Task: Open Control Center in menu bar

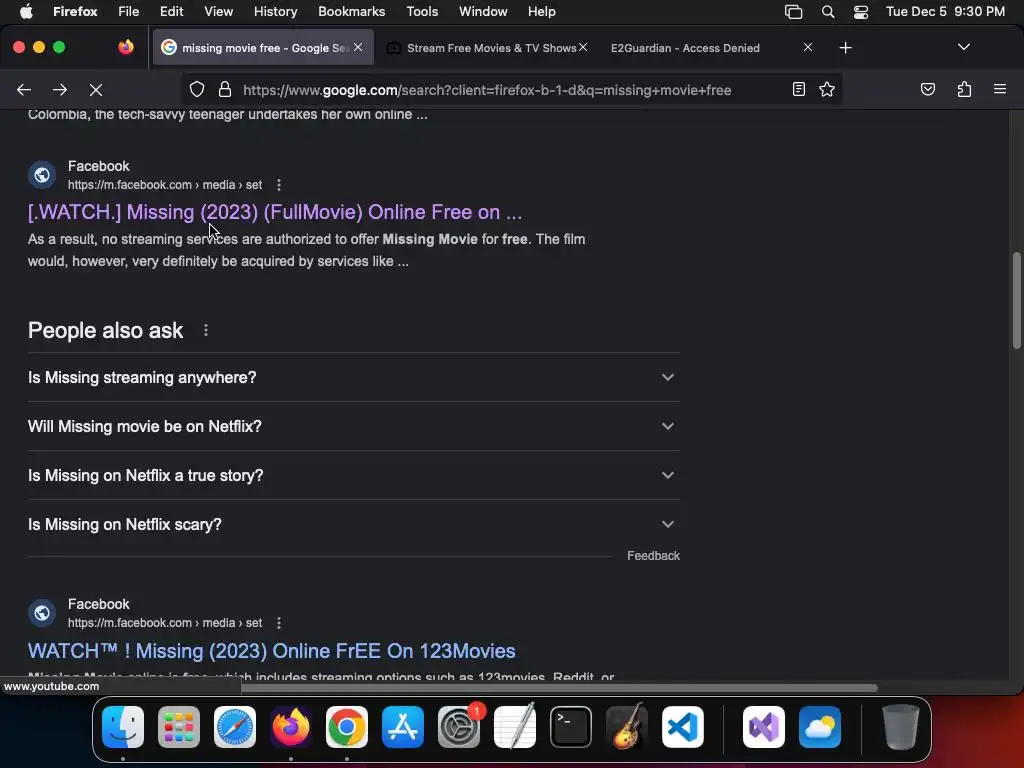Action: pos(861,11)
